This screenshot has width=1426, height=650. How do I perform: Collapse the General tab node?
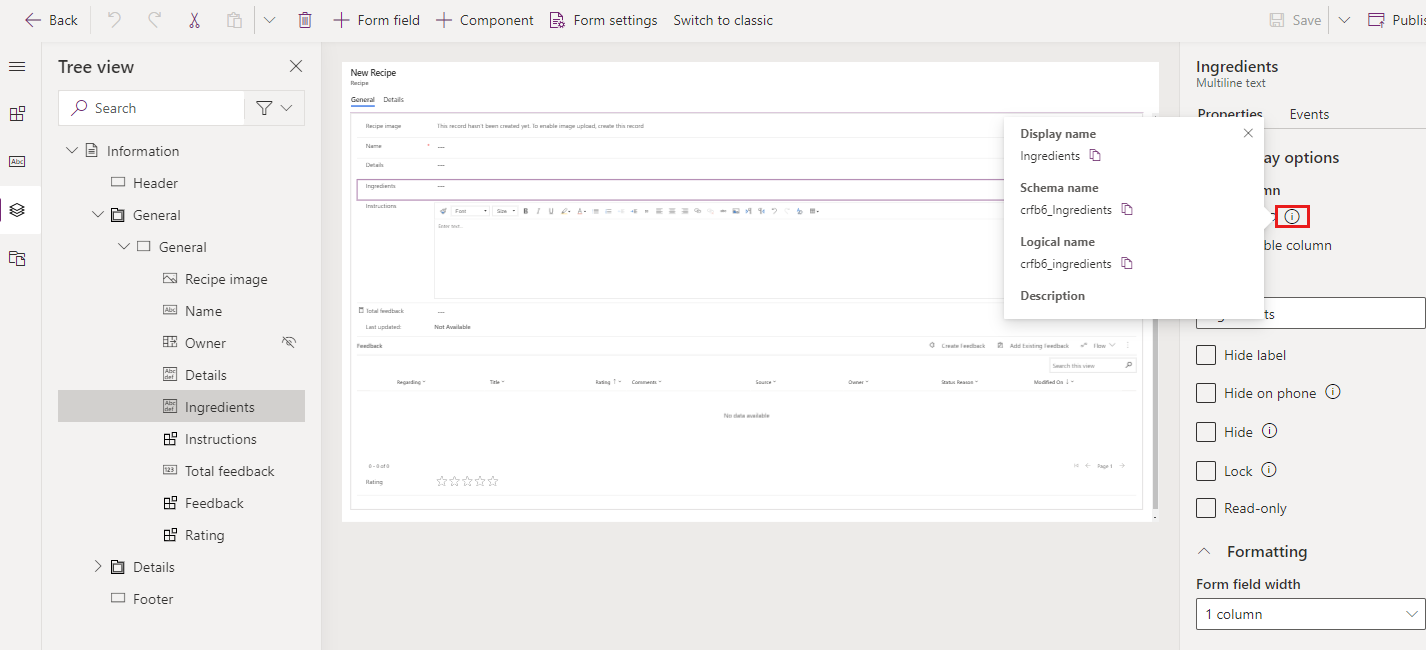pyautogui.click(x=97, y=215)
